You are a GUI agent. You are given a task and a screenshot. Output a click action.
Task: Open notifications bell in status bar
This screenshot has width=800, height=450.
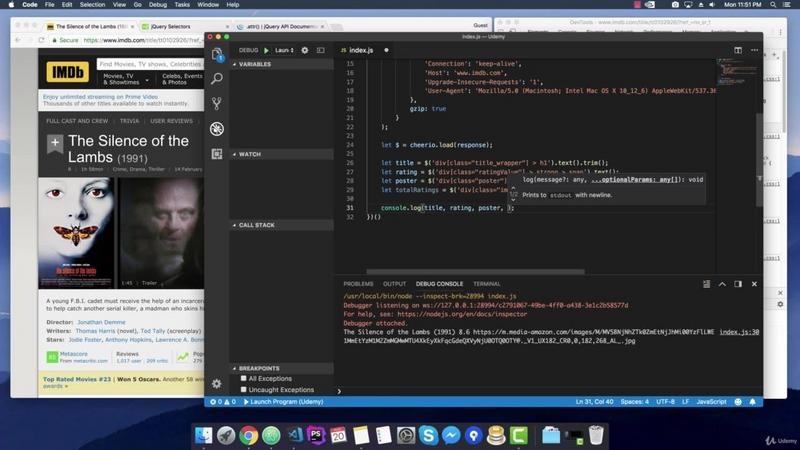[753, 402]
